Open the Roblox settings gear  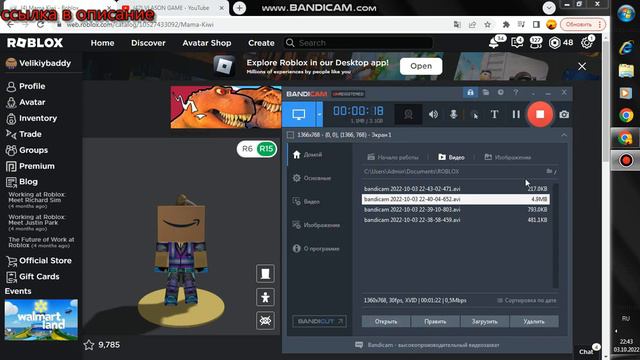587,42
